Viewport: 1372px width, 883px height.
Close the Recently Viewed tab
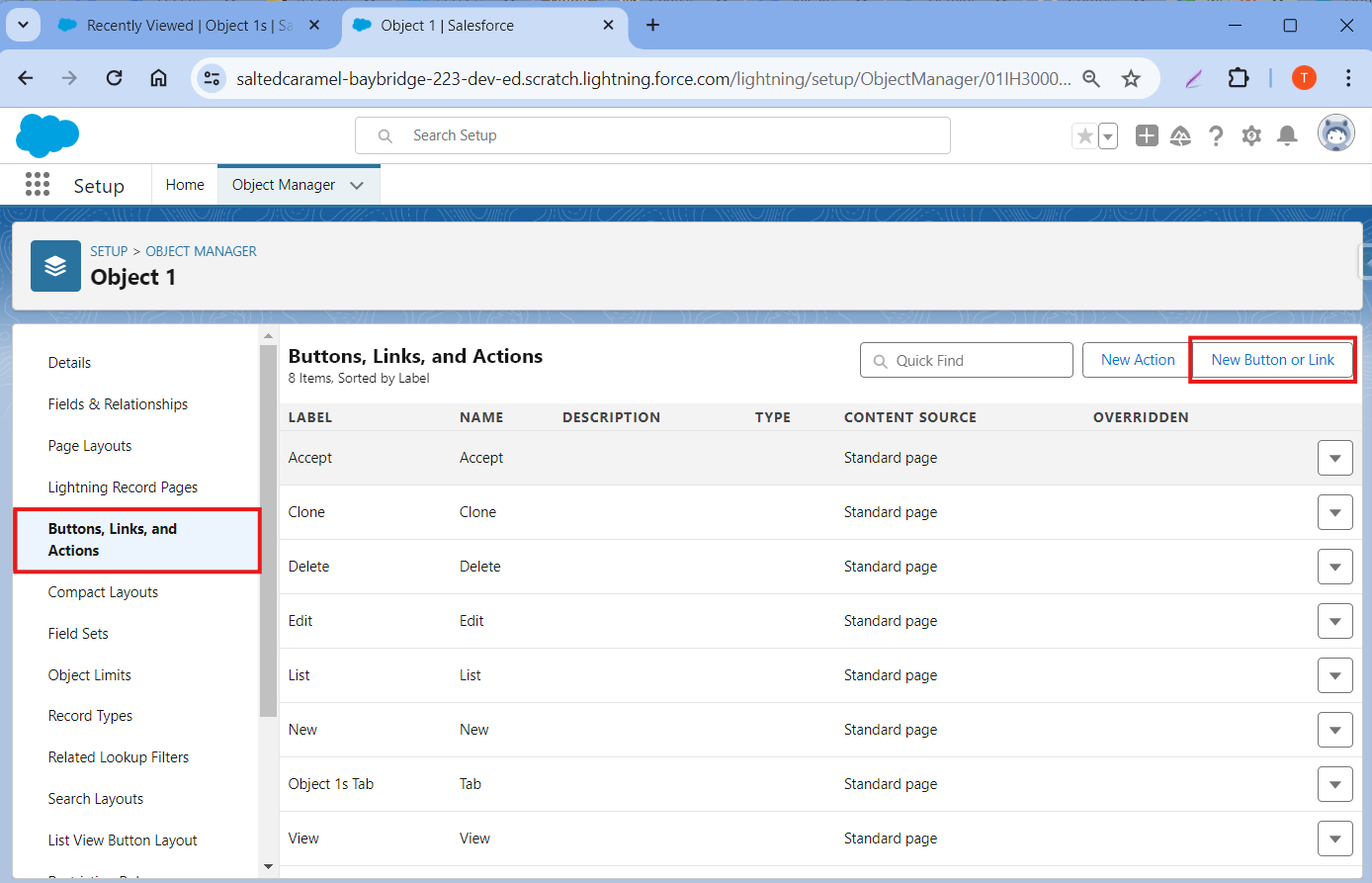click(314, 25)
